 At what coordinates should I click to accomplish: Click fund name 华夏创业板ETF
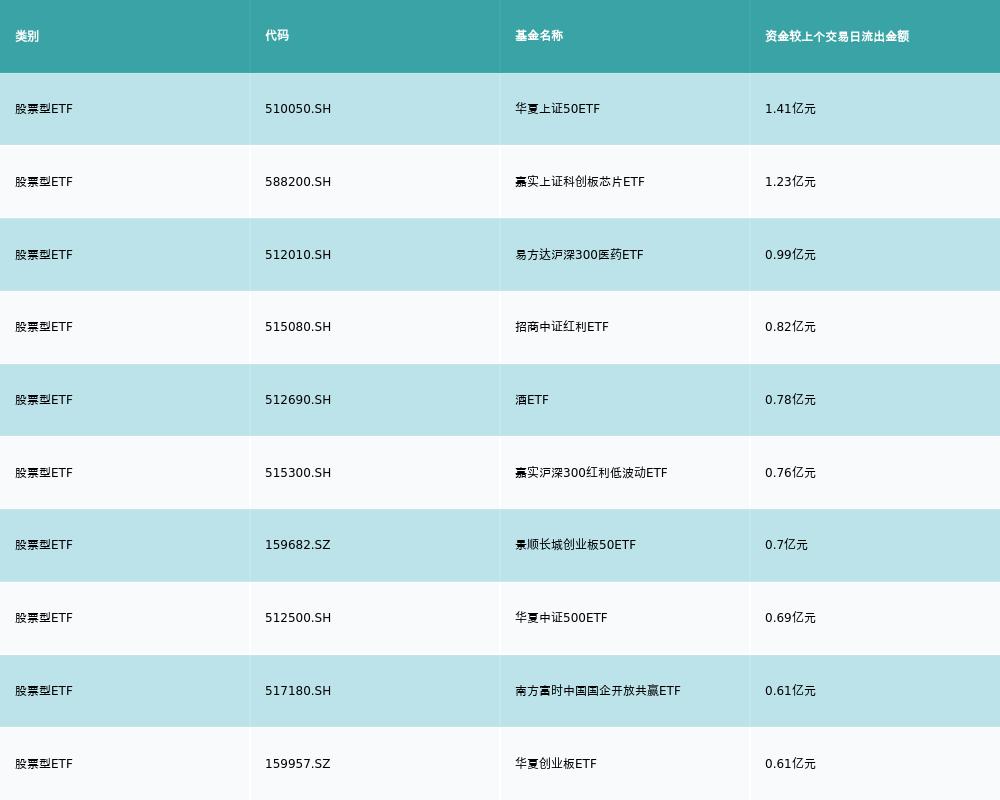click(555, 764)
